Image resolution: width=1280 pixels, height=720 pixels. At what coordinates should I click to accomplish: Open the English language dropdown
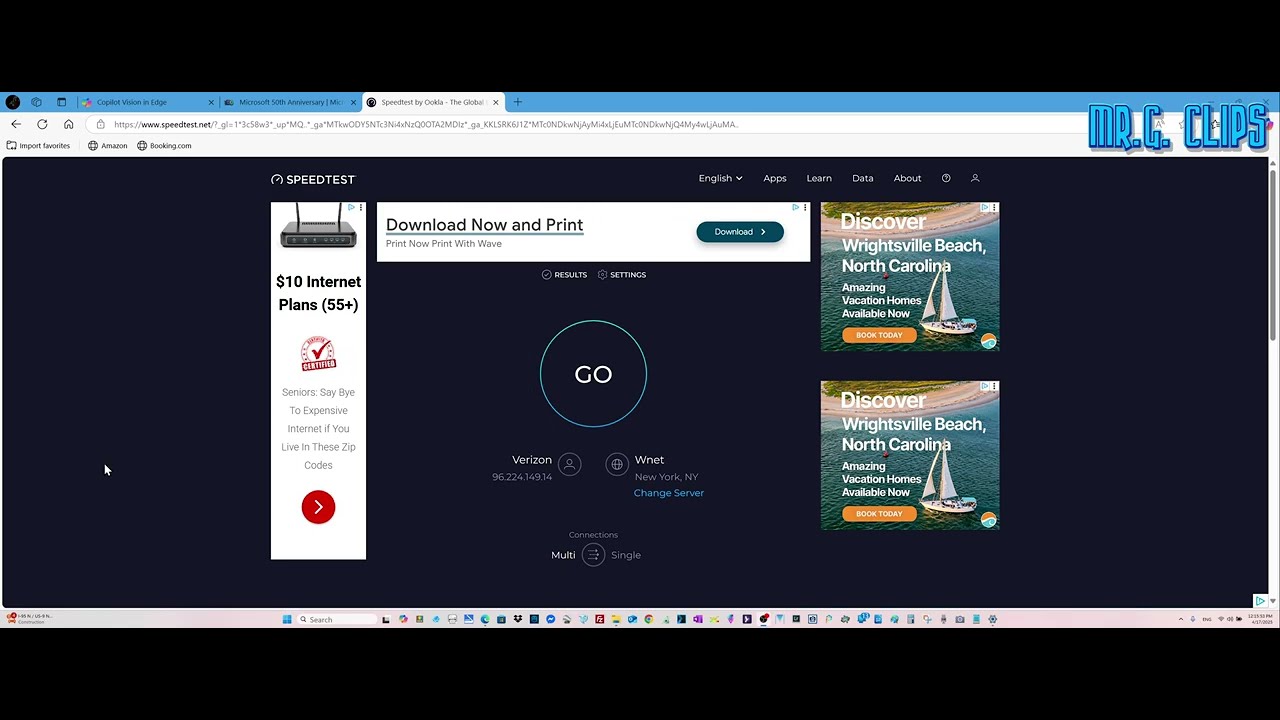(720, 178)
